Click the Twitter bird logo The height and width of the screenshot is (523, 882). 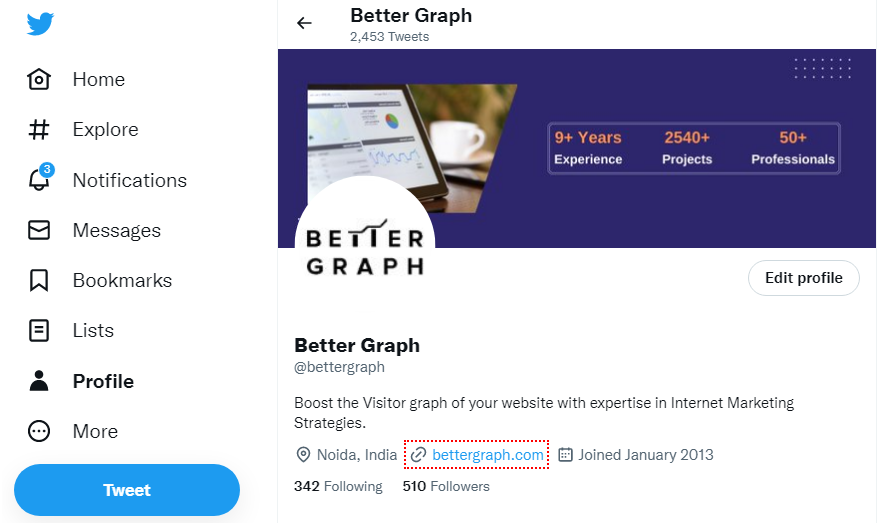point(40,23)
